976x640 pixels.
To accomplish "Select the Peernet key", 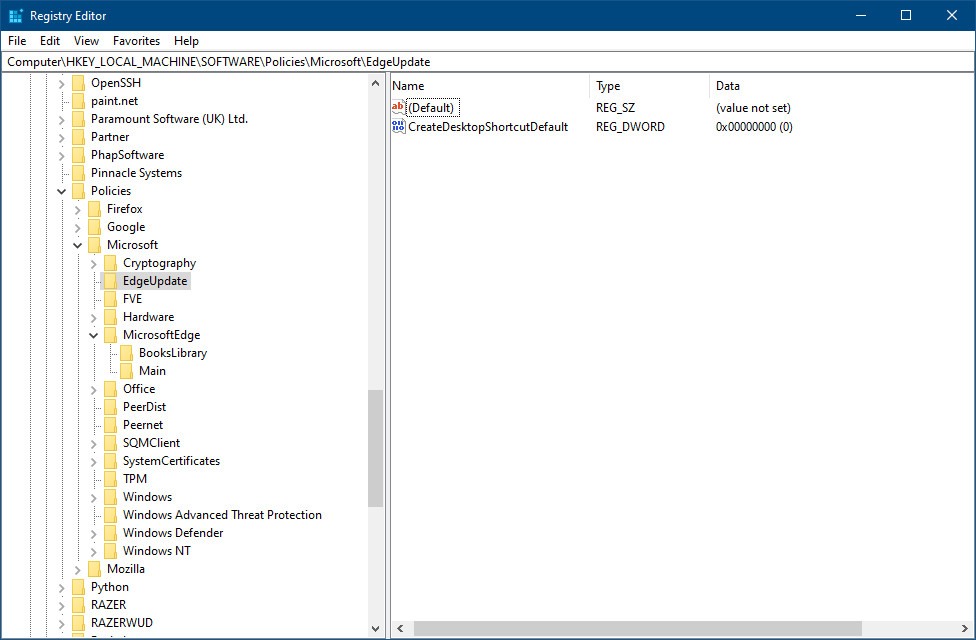I will 143,425.
